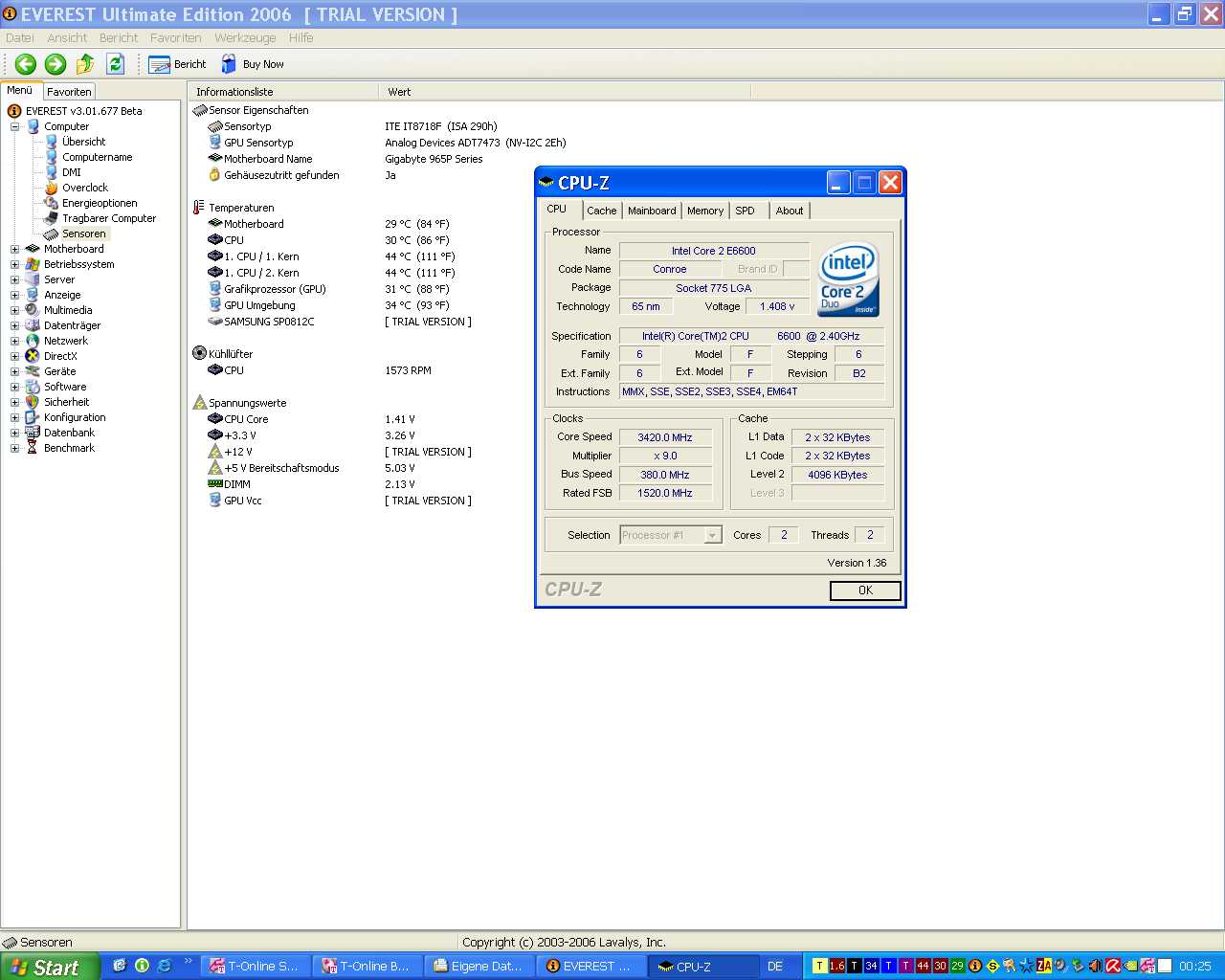The image size is (1225, 980).
Task: Switch to the Menü sidebar tab
Action: point(20,90)
